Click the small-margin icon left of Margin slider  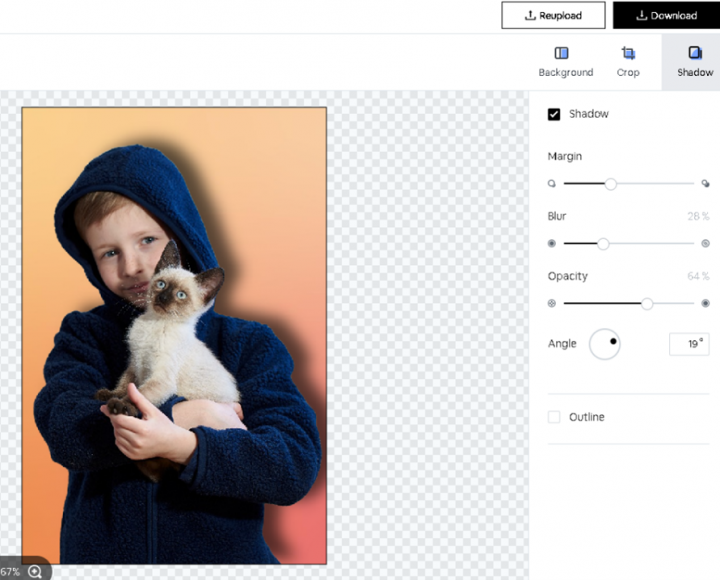(x=551, y=184)
